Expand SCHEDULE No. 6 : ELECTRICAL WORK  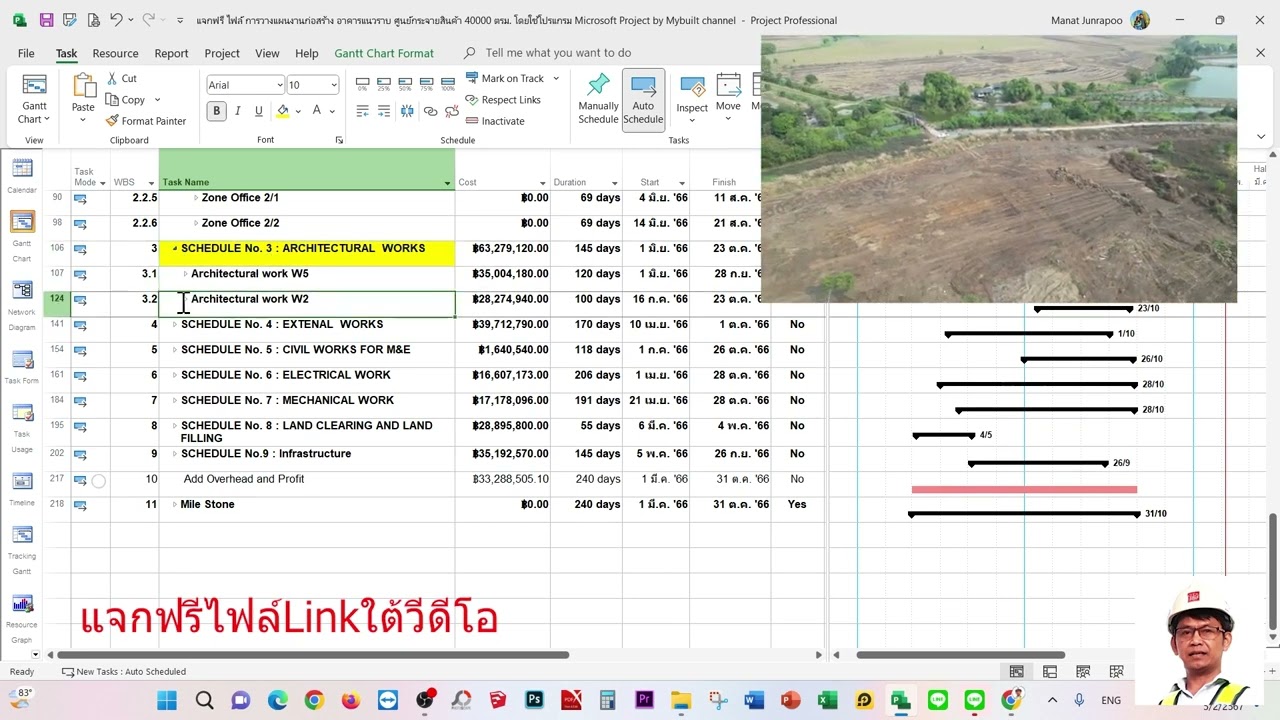coord(175,375)
